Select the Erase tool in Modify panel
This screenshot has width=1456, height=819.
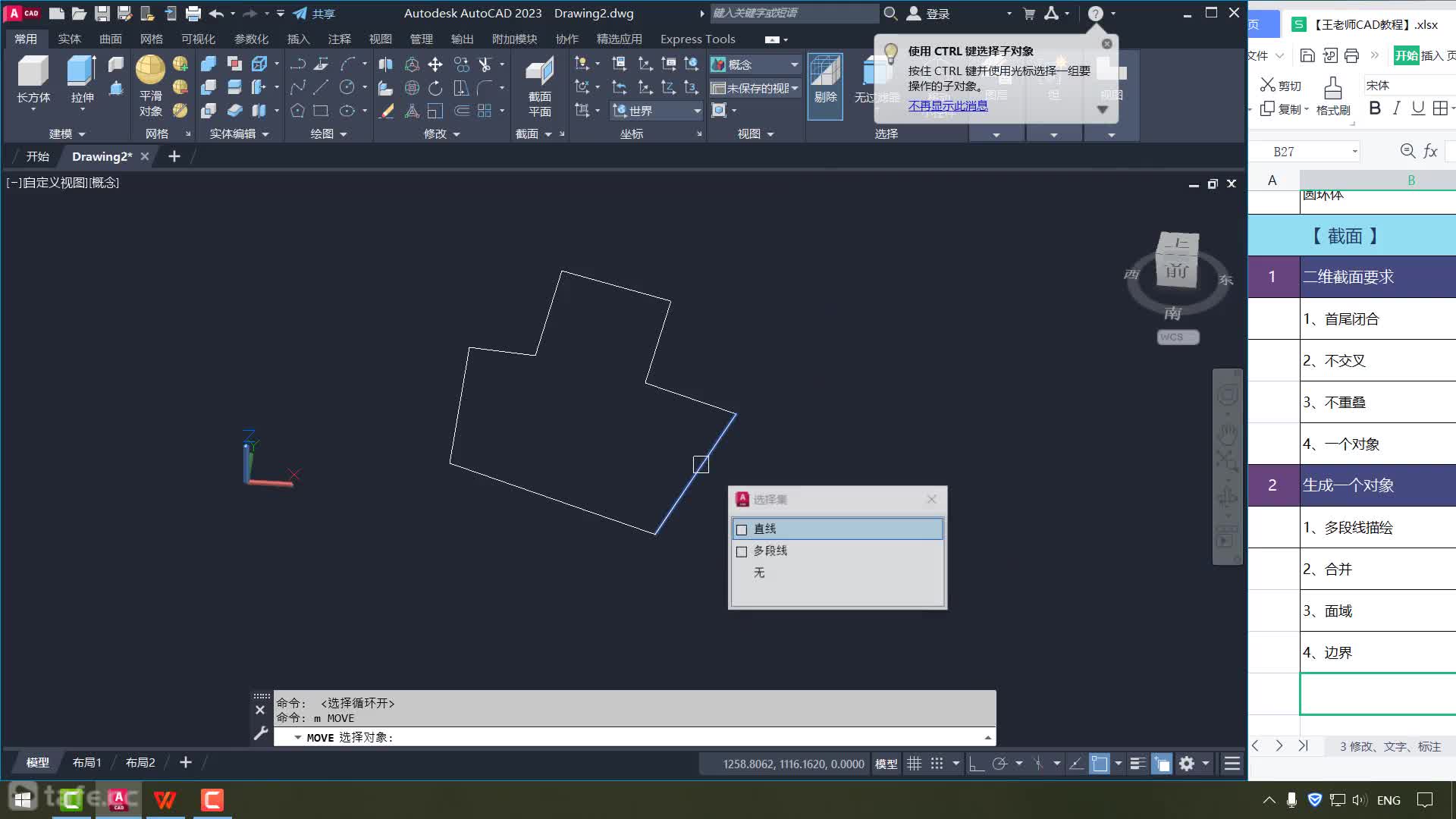point(387,111)
